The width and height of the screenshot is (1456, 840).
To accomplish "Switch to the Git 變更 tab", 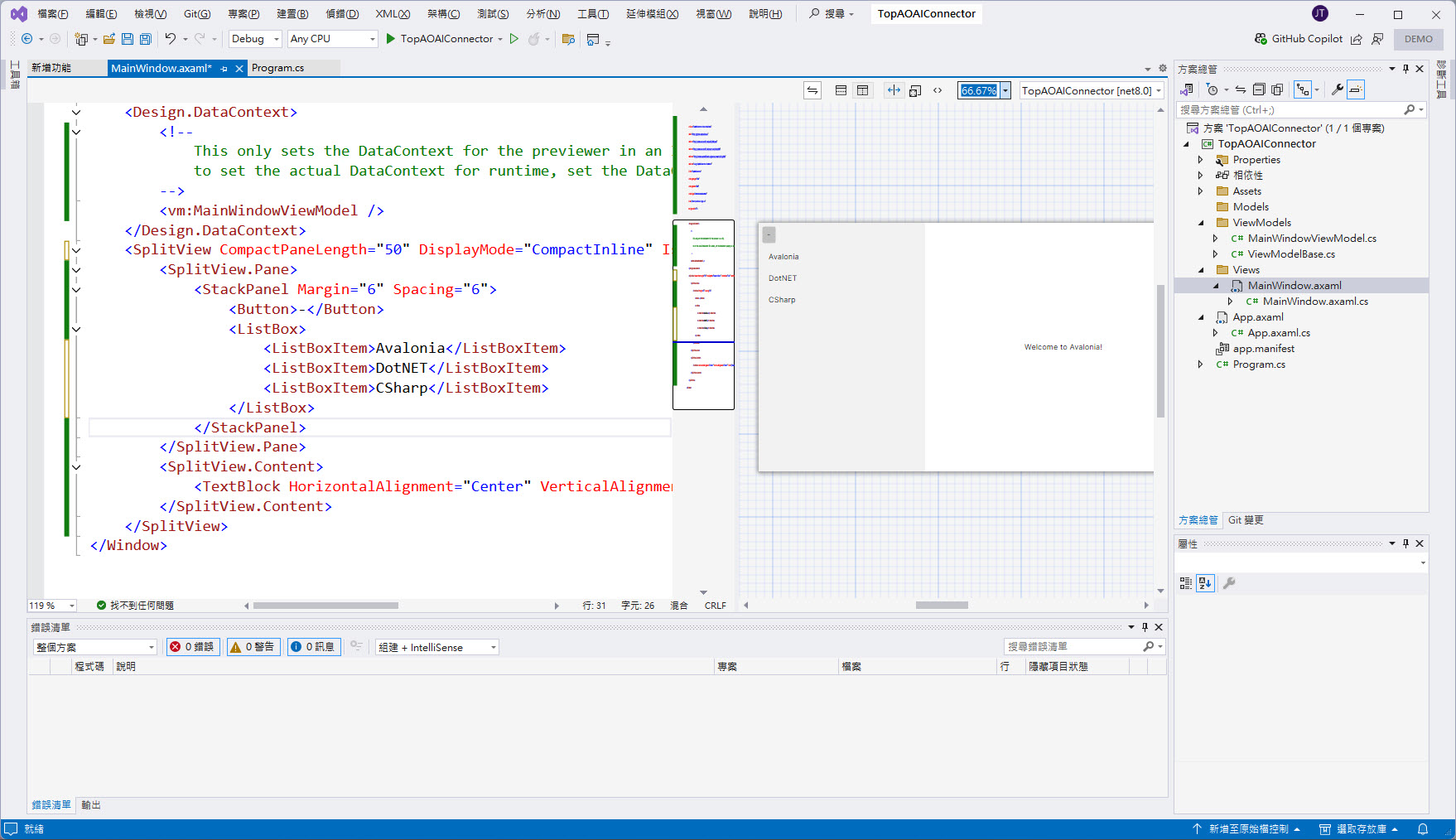I will (1245, 520).
